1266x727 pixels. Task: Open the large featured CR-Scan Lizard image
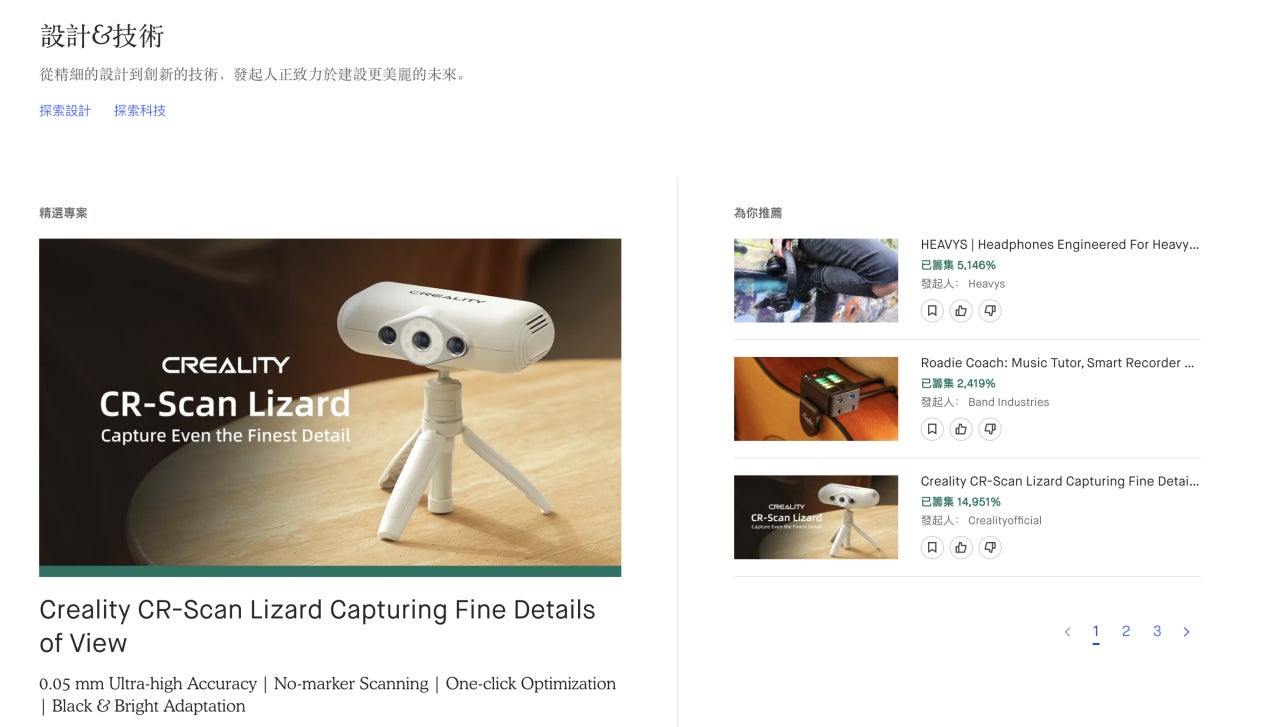click(x=330, y=407)
